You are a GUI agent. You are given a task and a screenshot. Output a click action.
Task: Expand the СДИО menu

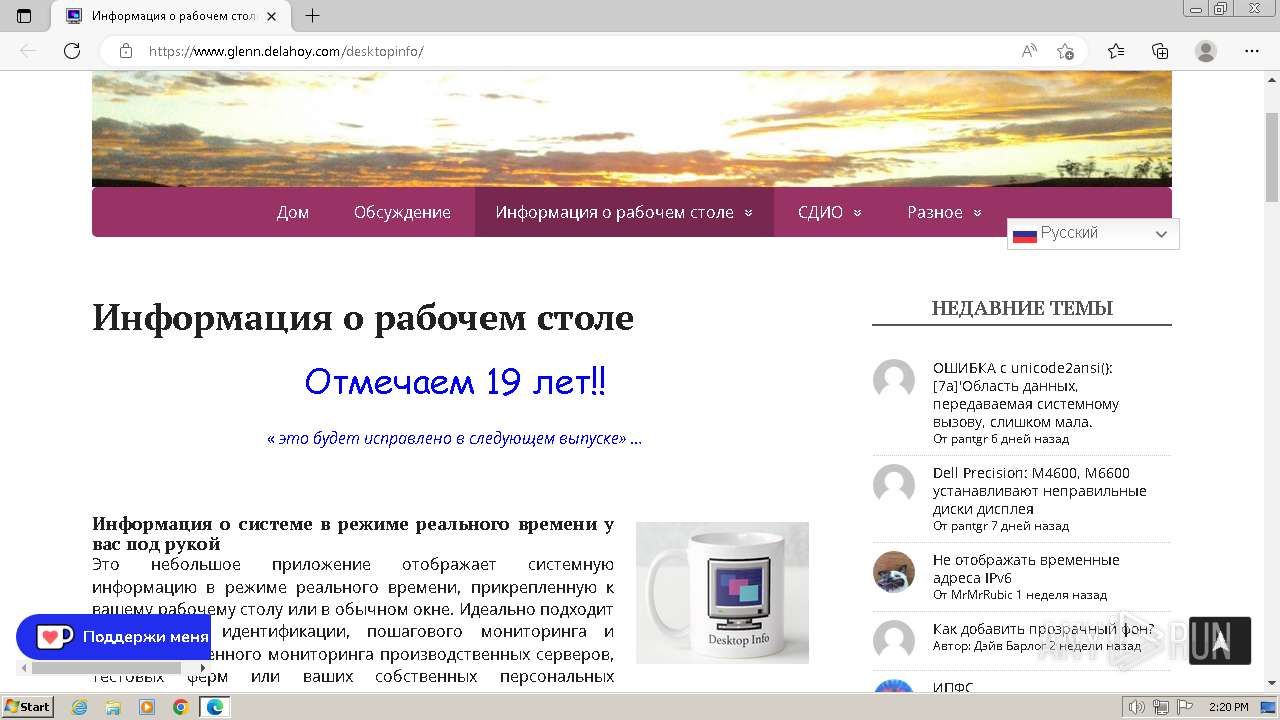[830, 212]
